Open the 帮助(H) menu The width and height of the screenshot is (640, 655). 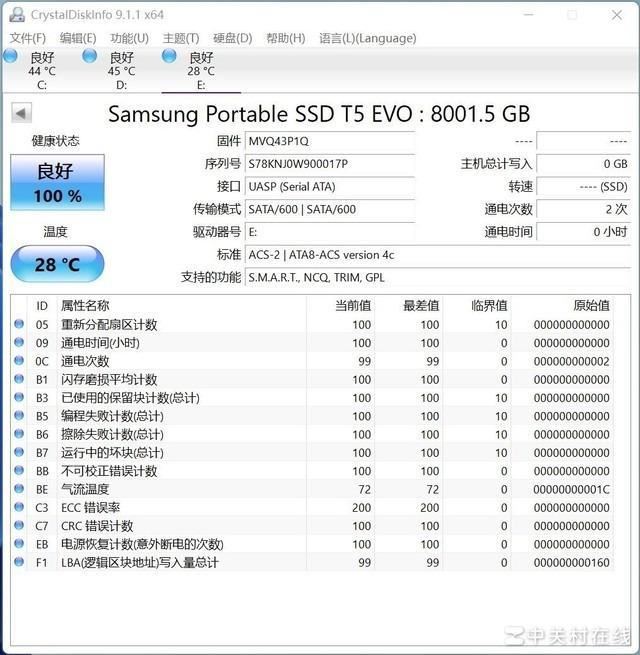286,38
